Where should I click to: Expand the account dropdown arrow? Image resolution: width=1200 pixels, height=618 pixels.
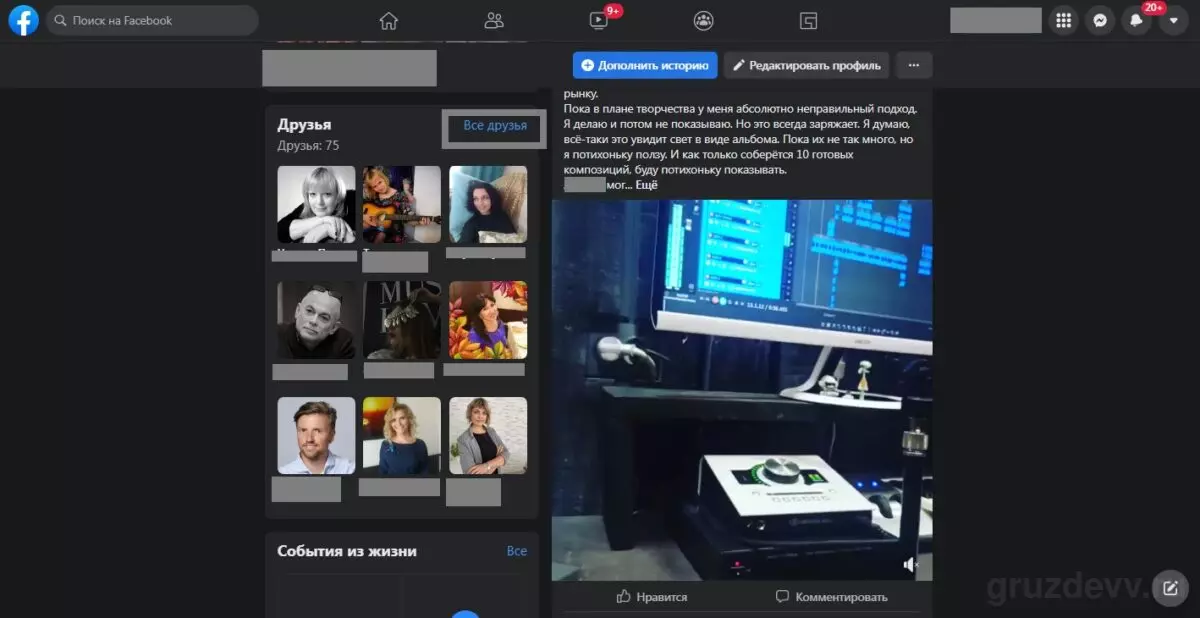tap(1174, 20)
